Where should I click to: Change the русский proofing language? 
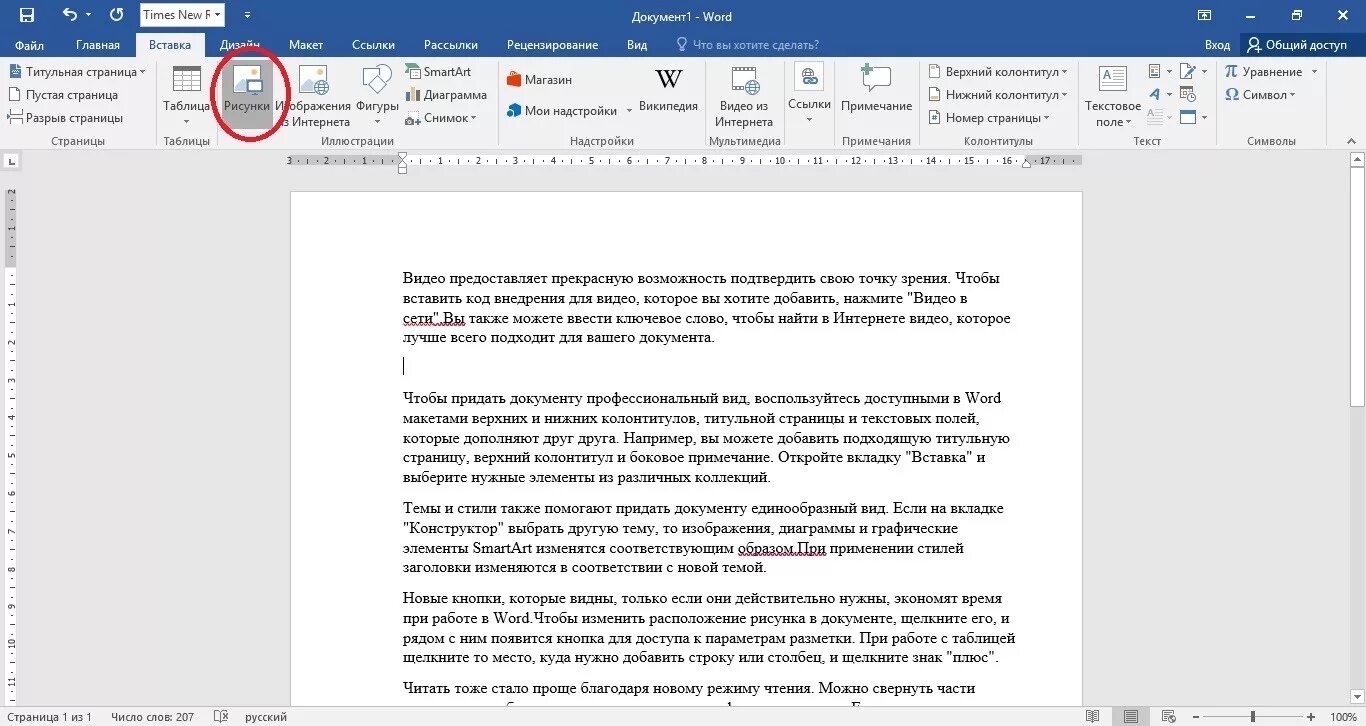(x=267, y=717)
